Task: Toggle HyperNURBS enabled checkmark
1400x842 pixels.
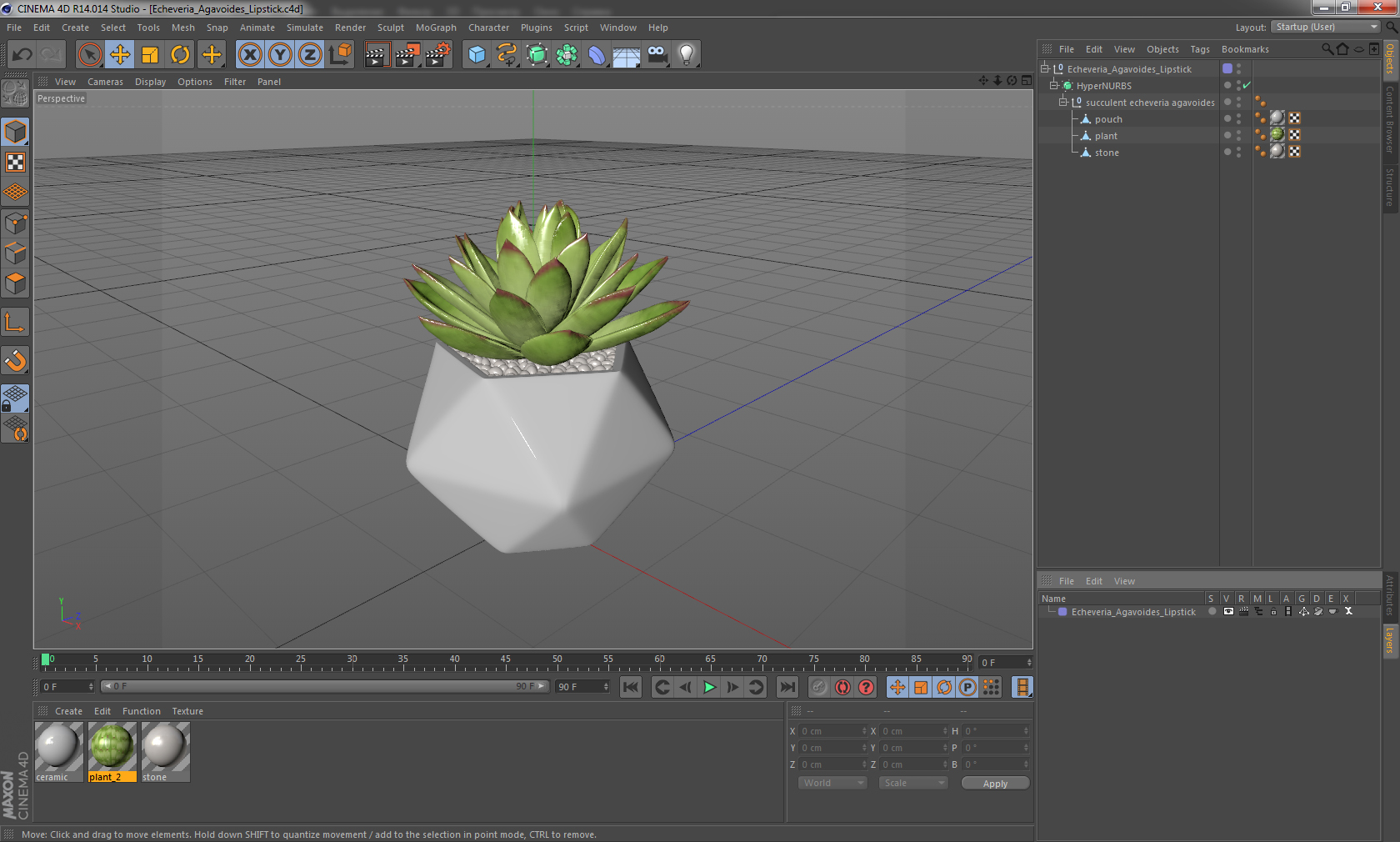Action: tap(1247, 86)
